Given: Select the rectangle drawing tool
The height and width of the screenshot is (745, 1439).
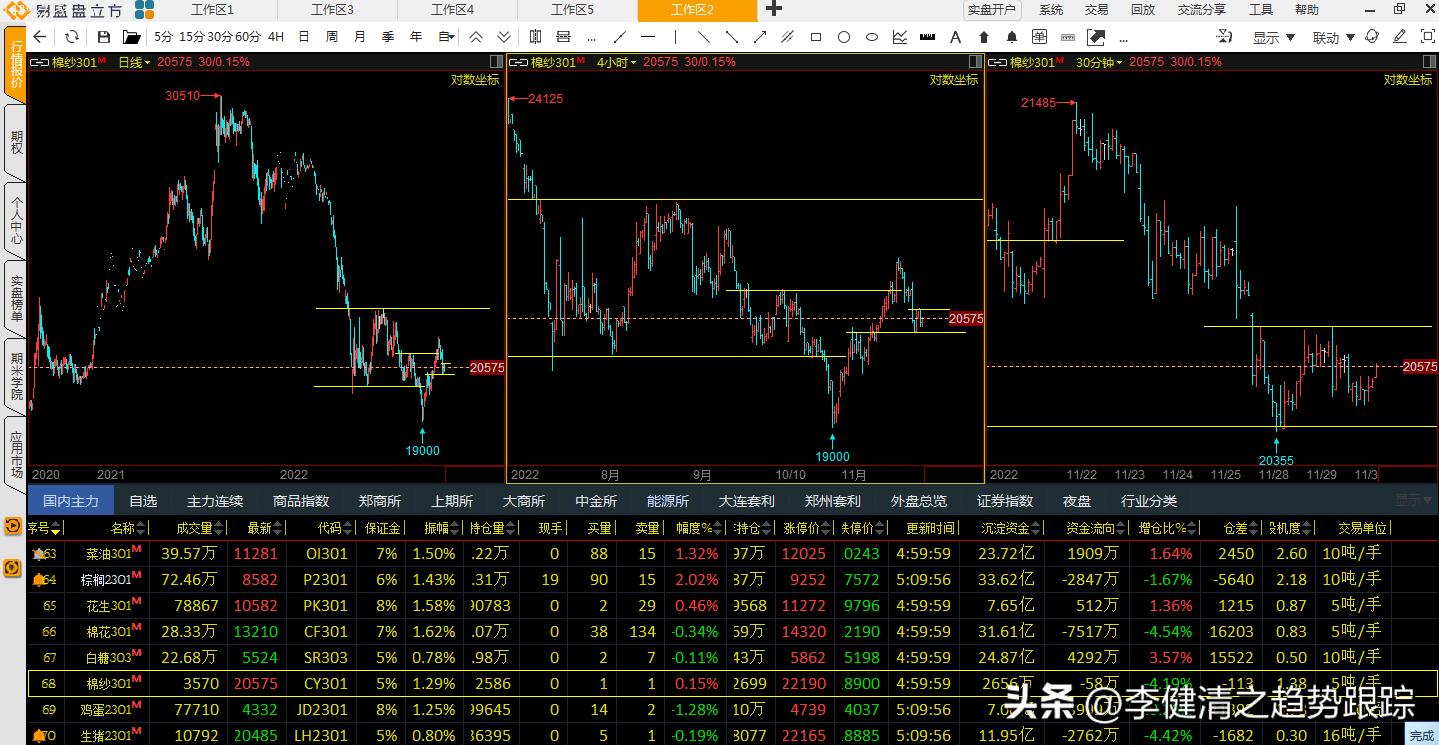Looking at the screenshot, I should click(x=816, y=37).
